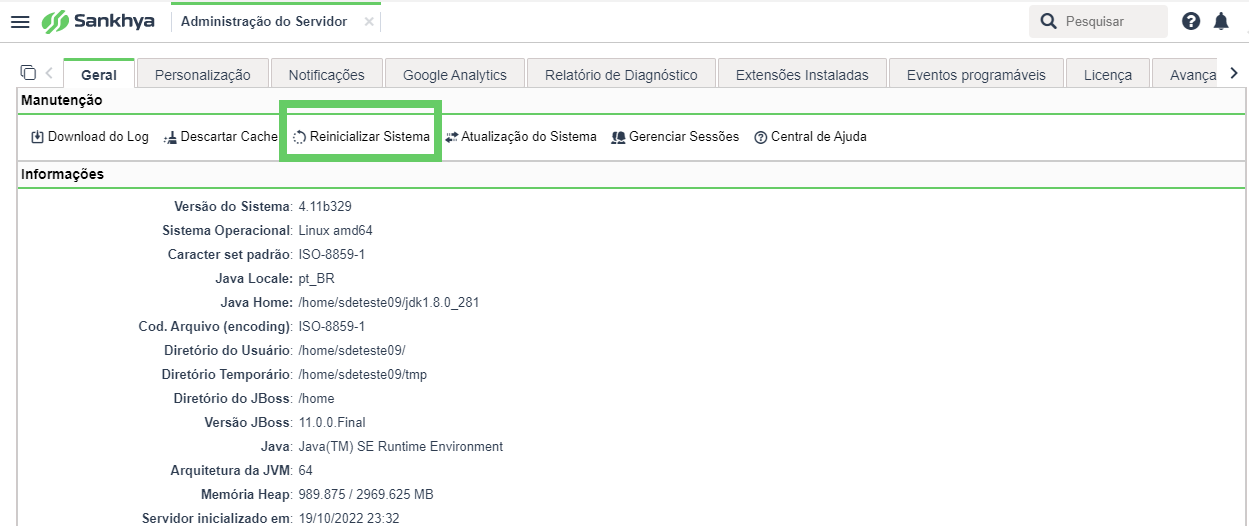Open Atualização do Sistema
1249x526 pixels.
point(521,137)
